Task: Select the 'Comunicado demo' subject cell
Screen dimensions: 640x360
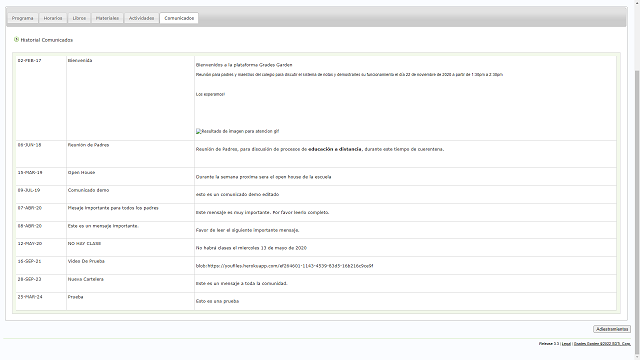Action: tap(130, 195)
